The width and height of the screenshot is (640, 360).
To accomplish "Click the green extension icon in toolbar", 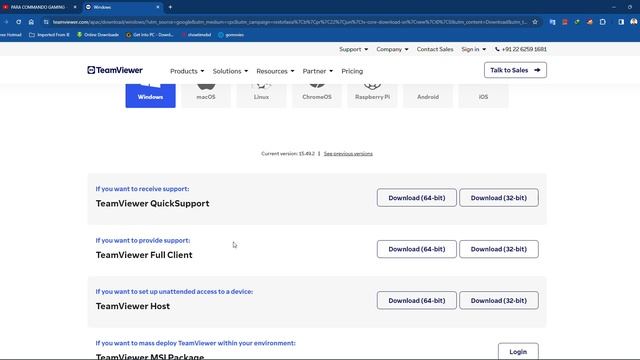I will point(577,22).
